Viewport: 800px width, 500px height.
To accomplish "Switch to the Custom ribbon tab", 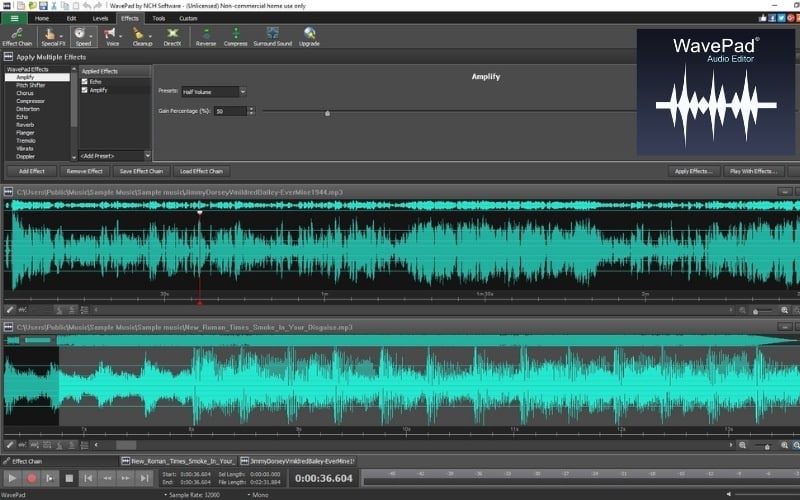I will [x=188, y=18].
